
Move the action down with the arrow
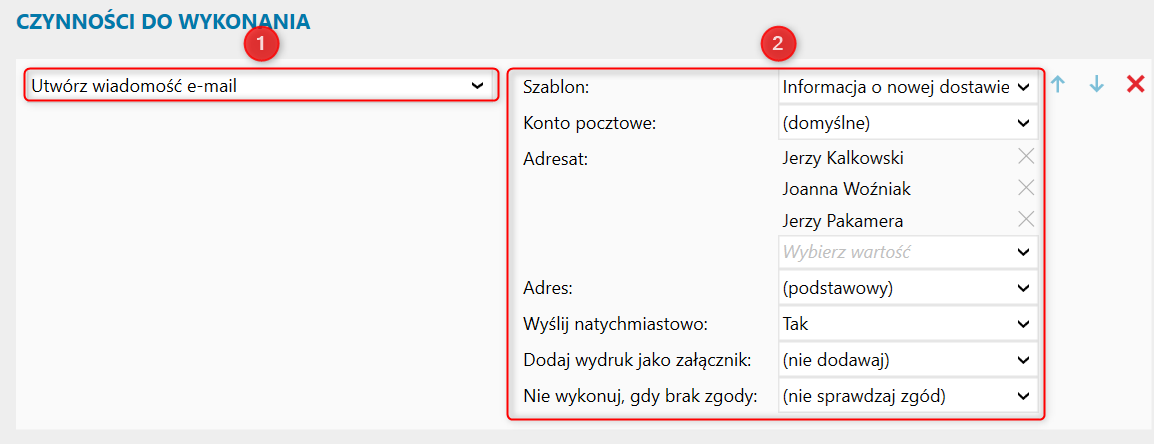coord(1096,85)
